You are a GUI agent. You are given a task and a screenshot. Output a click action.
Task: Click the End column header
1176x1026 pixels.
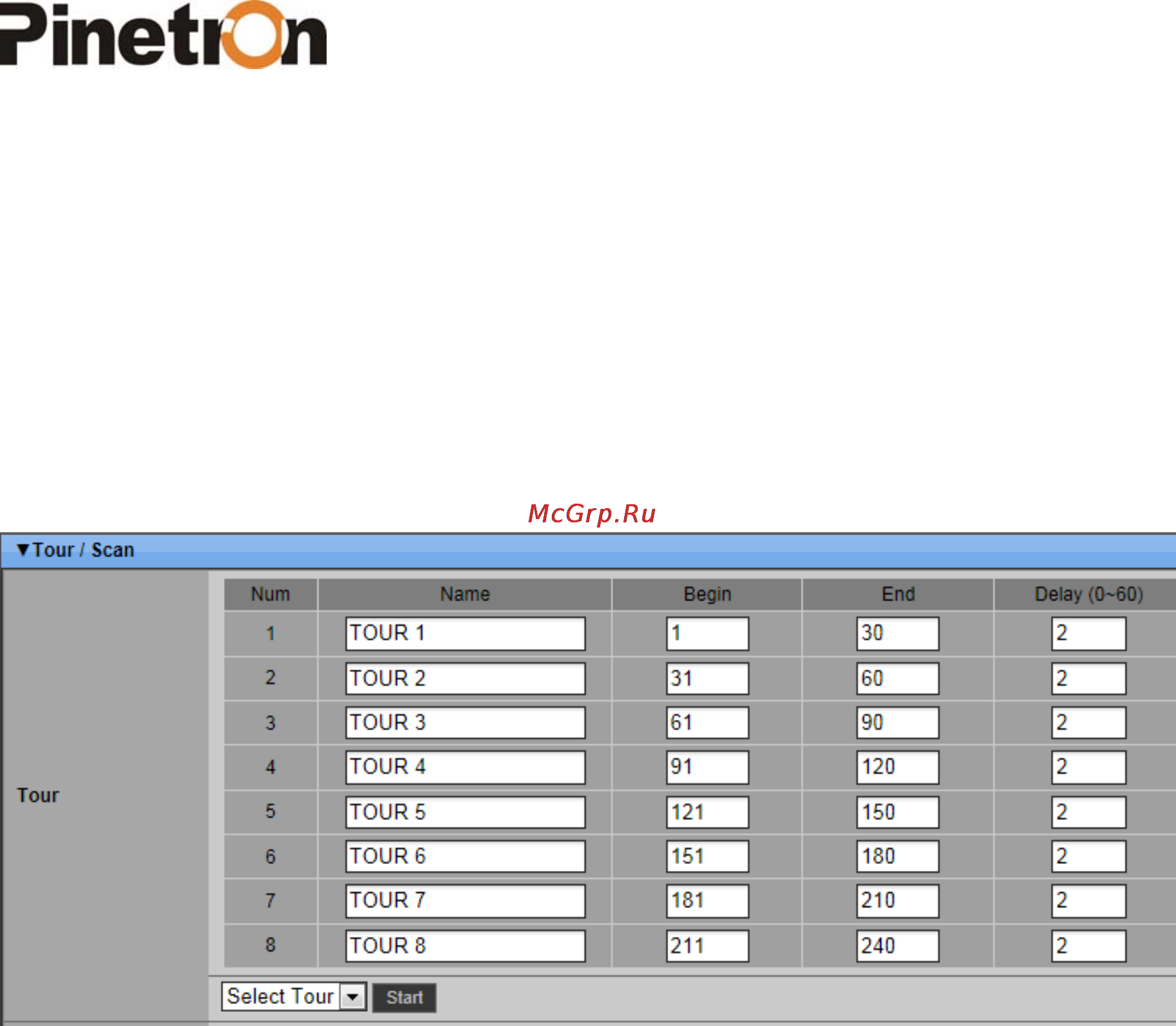[x=898, y=594]
